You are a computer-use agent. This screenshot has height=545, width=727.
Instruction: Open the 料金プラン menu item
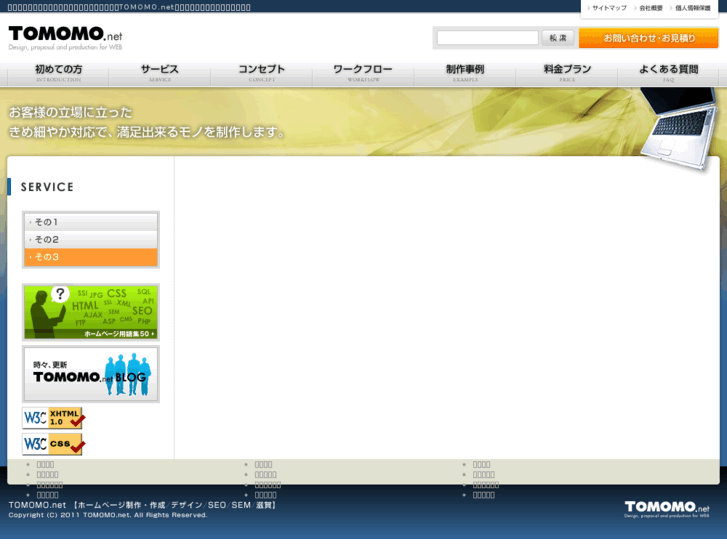click(x=567, y=73)
